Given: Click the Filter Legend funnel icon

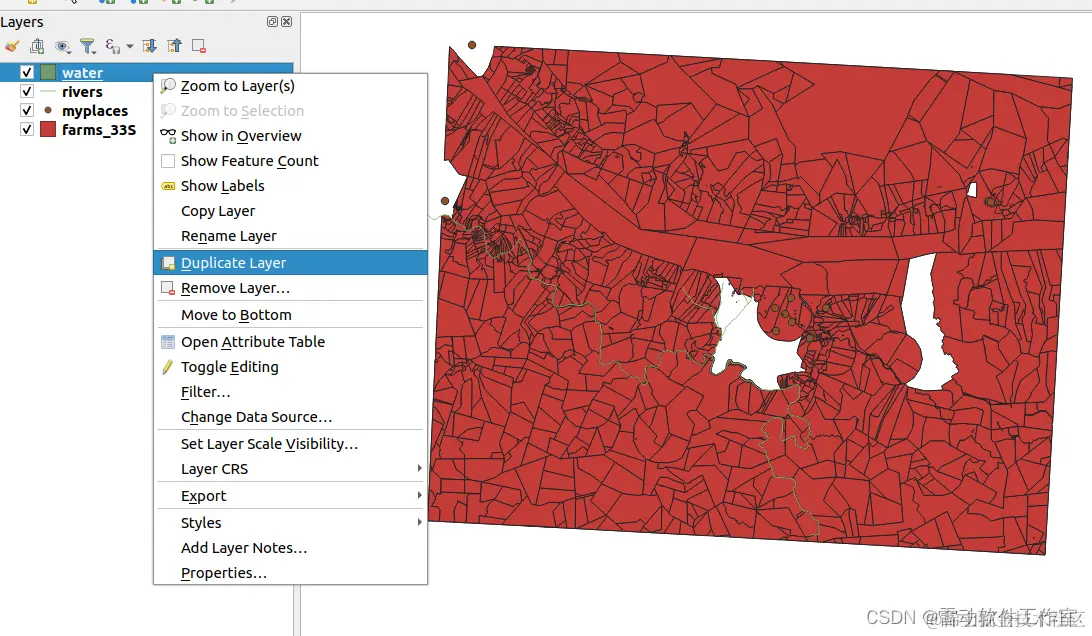Looking at the screenshot, I should click(x=88, y=47).
